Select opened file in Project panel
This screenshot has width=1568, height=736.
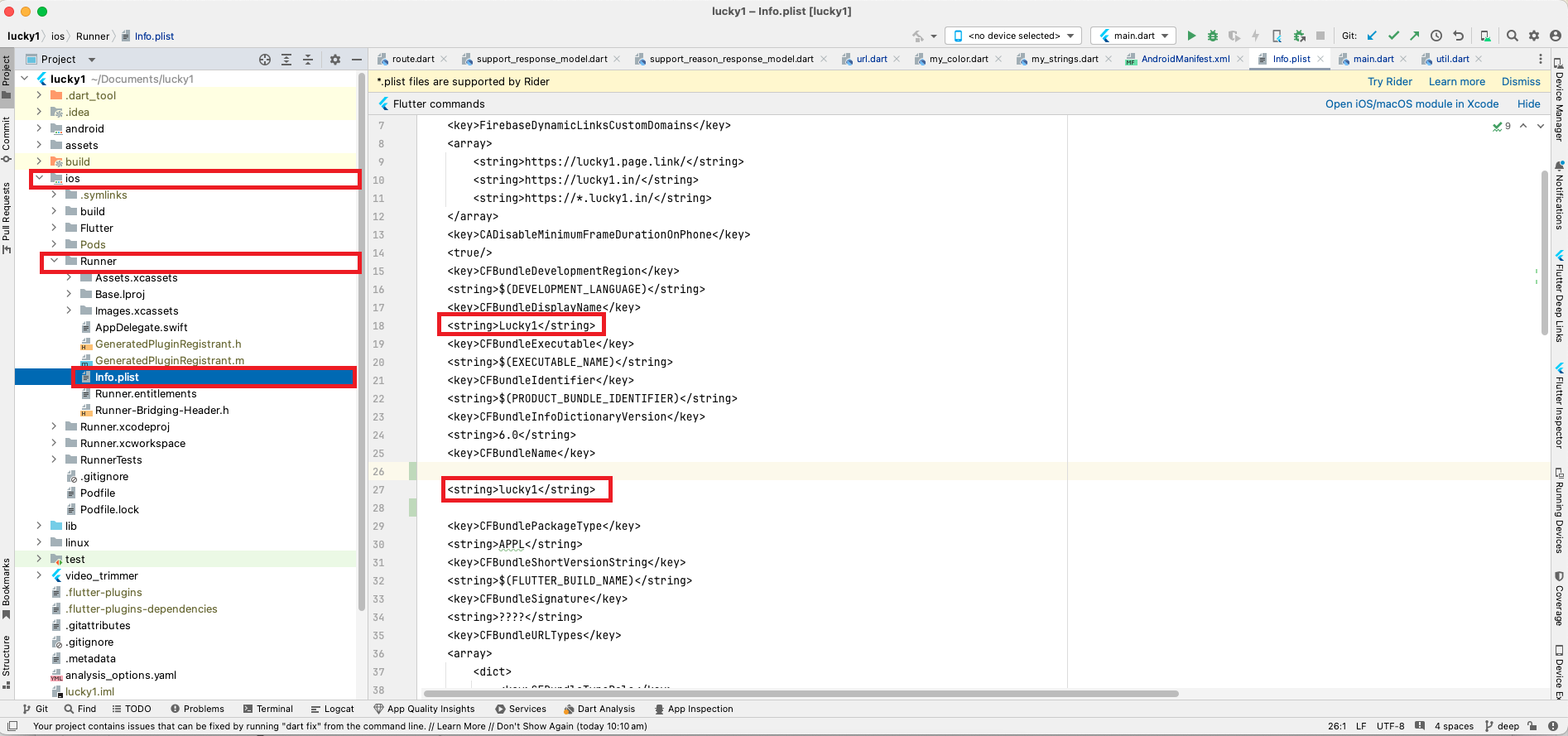click(x=265, y=60)
